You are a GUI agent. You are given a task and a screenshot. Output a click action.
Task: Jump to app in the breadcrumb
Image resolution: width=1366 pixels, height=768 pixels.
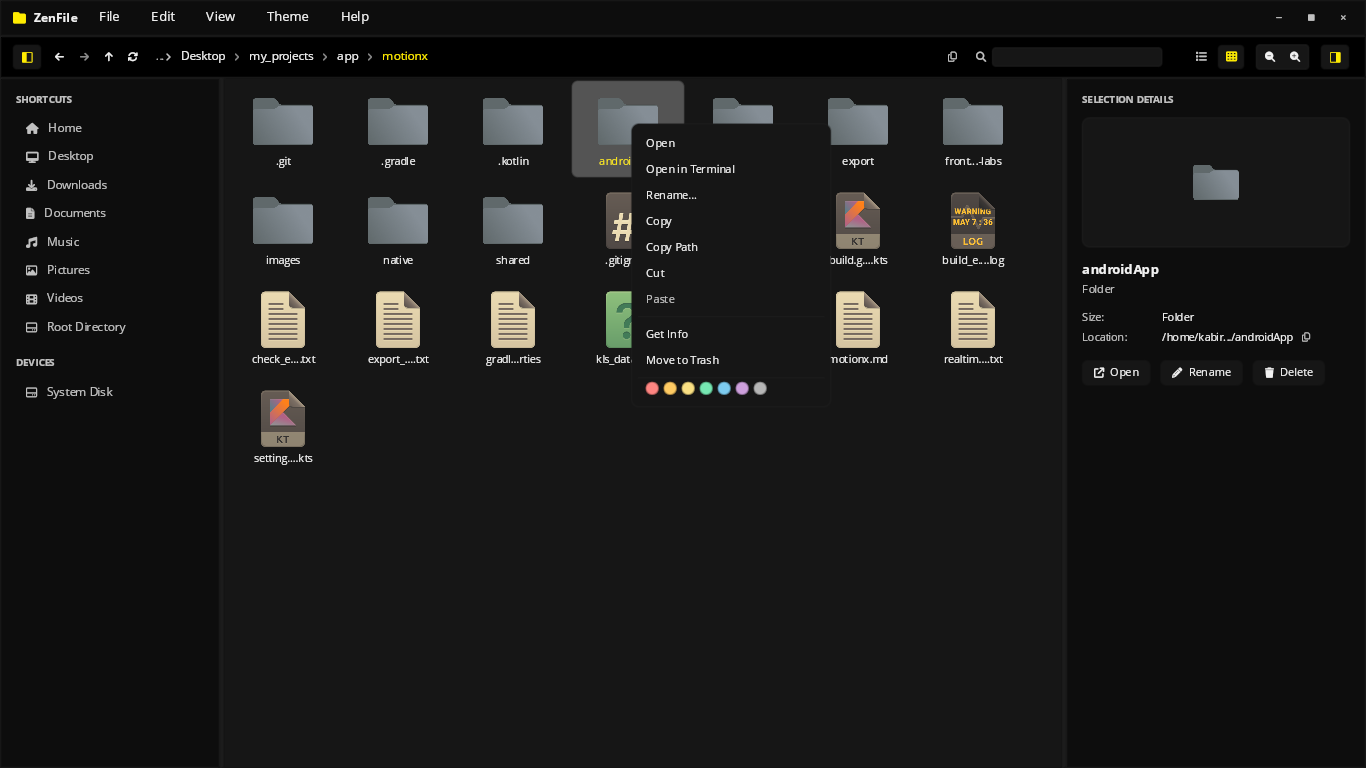(347, 56)
